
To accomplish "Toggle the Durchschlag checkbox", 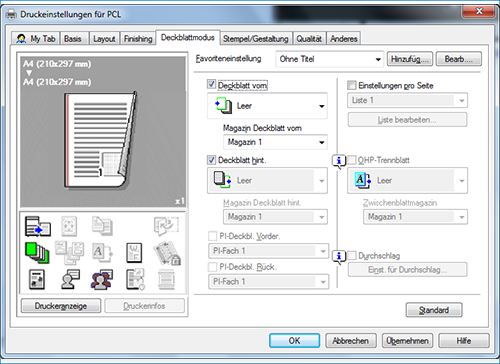I will (352, 256).
